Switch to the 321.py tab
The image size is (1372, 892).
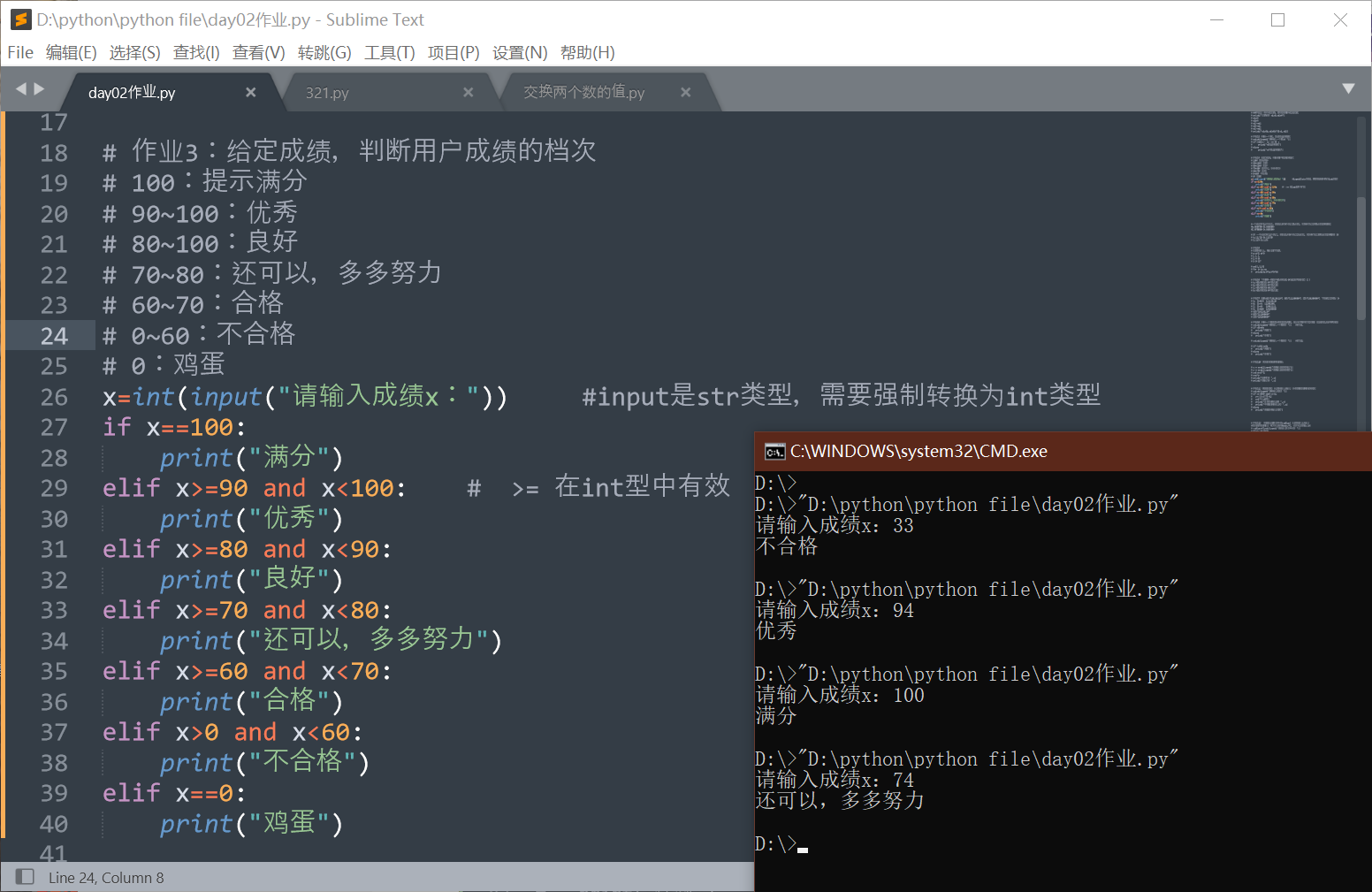[328, 92]
